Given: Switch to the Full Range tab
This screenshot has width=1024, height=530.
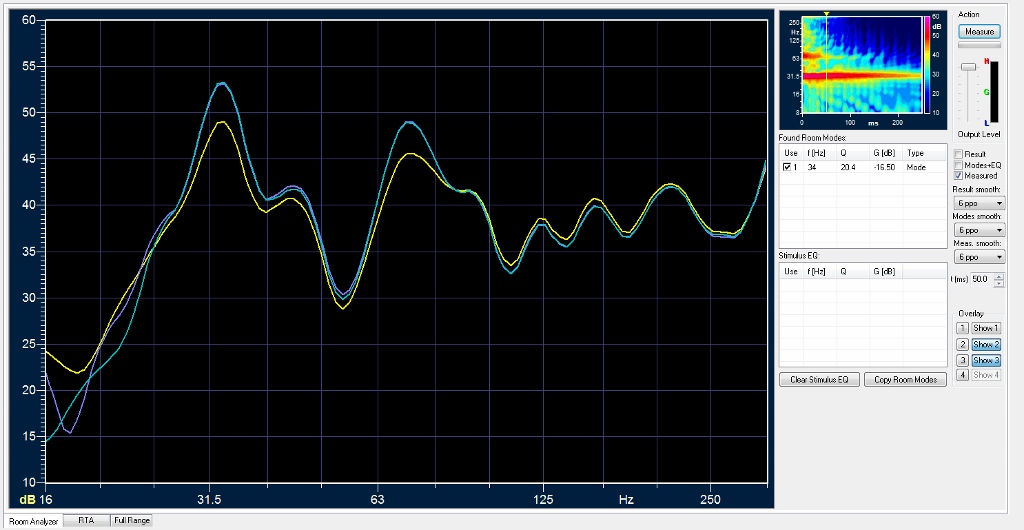Looking at the screenshot, I should pyautogui.click(x=131, y=520).
